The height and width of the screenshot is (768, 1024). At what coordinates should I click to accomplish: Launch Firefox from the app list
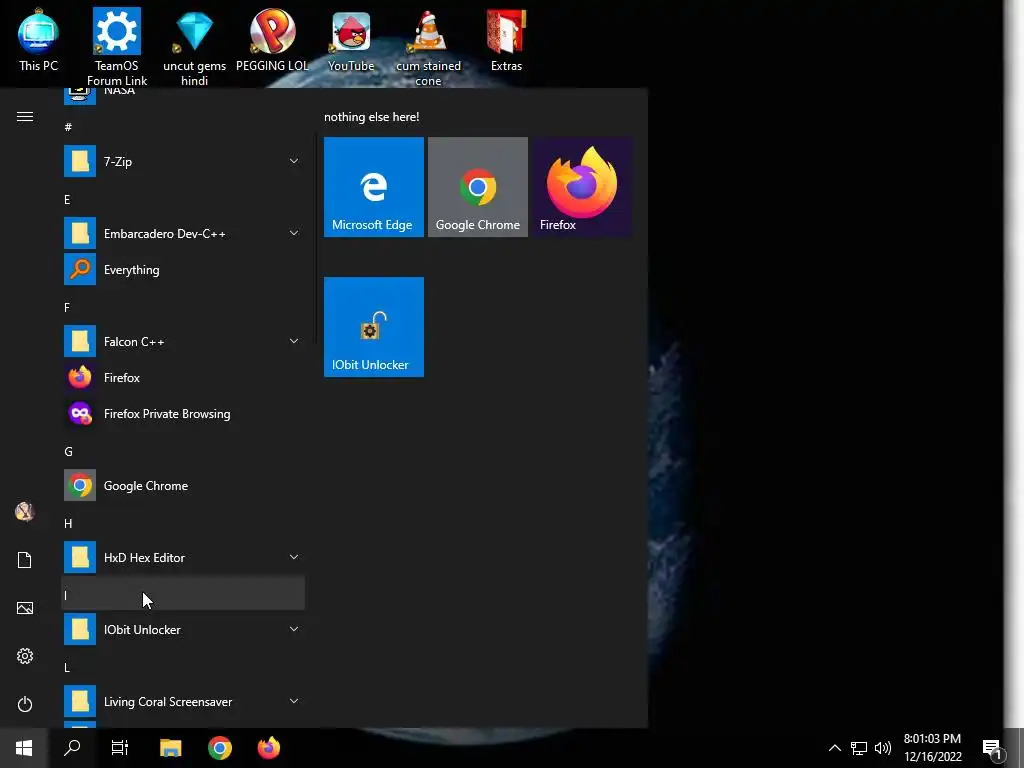click(183, 377)
